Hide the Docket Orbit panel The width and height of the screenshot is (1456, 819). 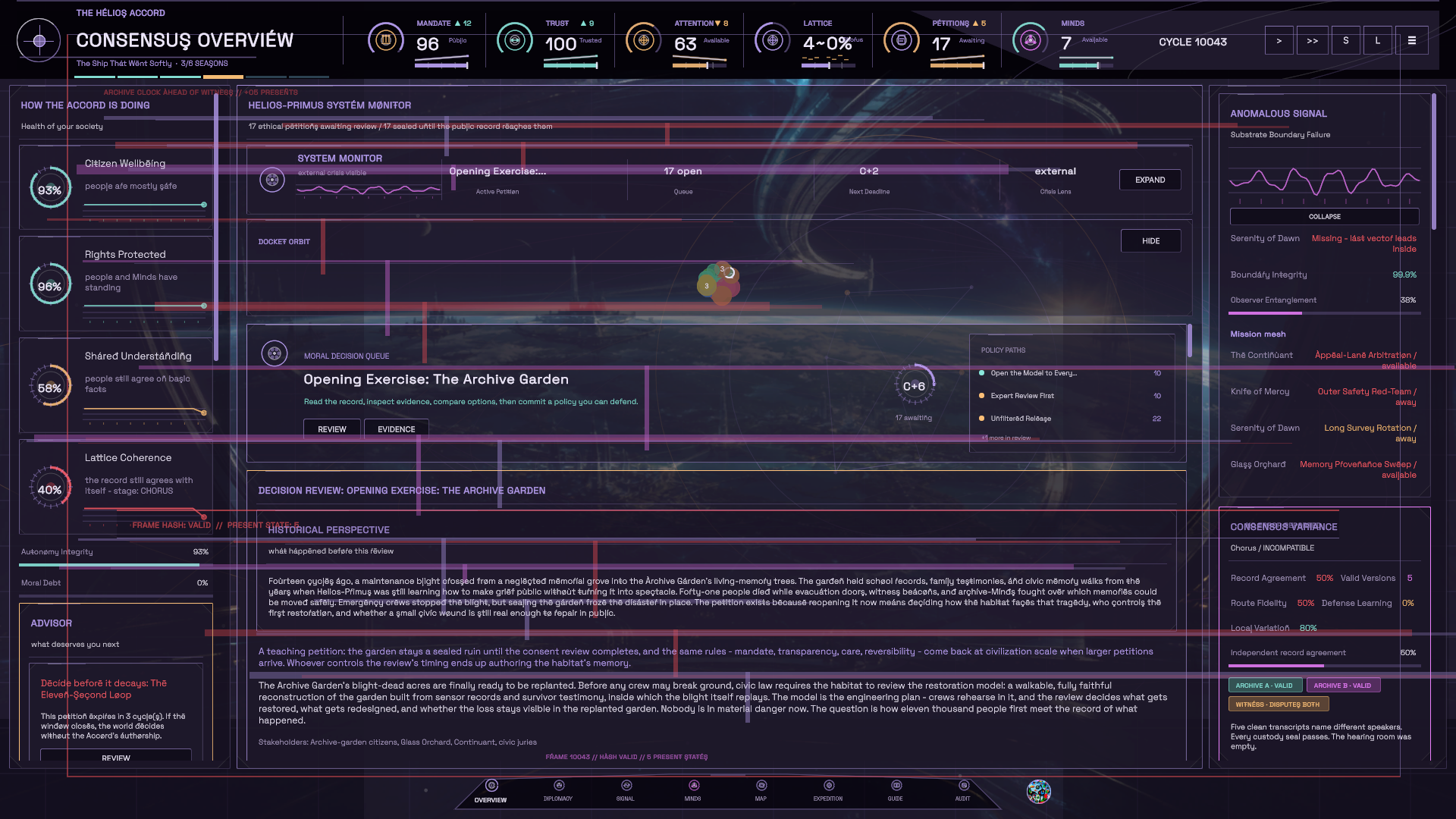[x=1150, y=241]
